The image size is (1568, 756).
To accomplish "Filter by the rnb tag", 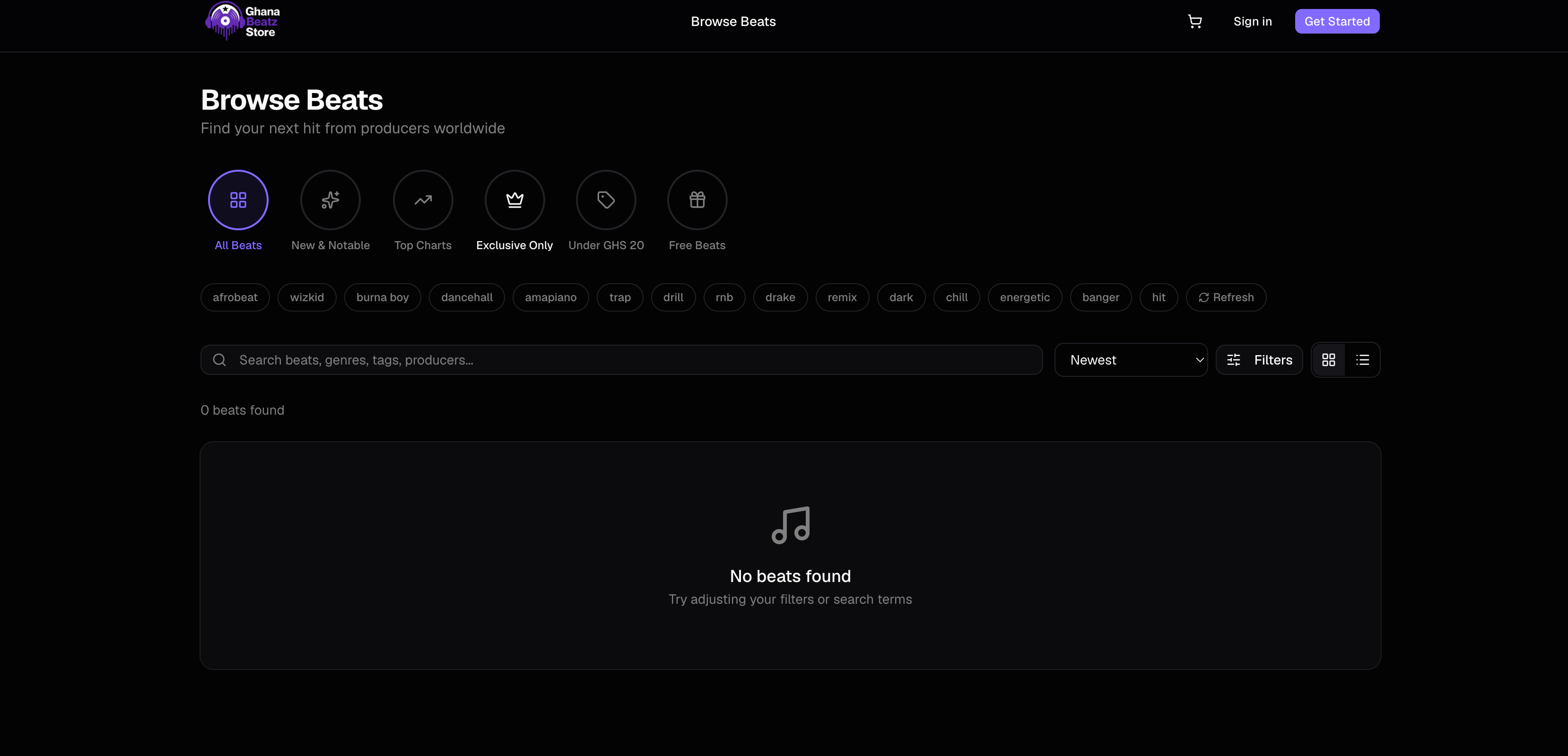I will click(724, 297).
